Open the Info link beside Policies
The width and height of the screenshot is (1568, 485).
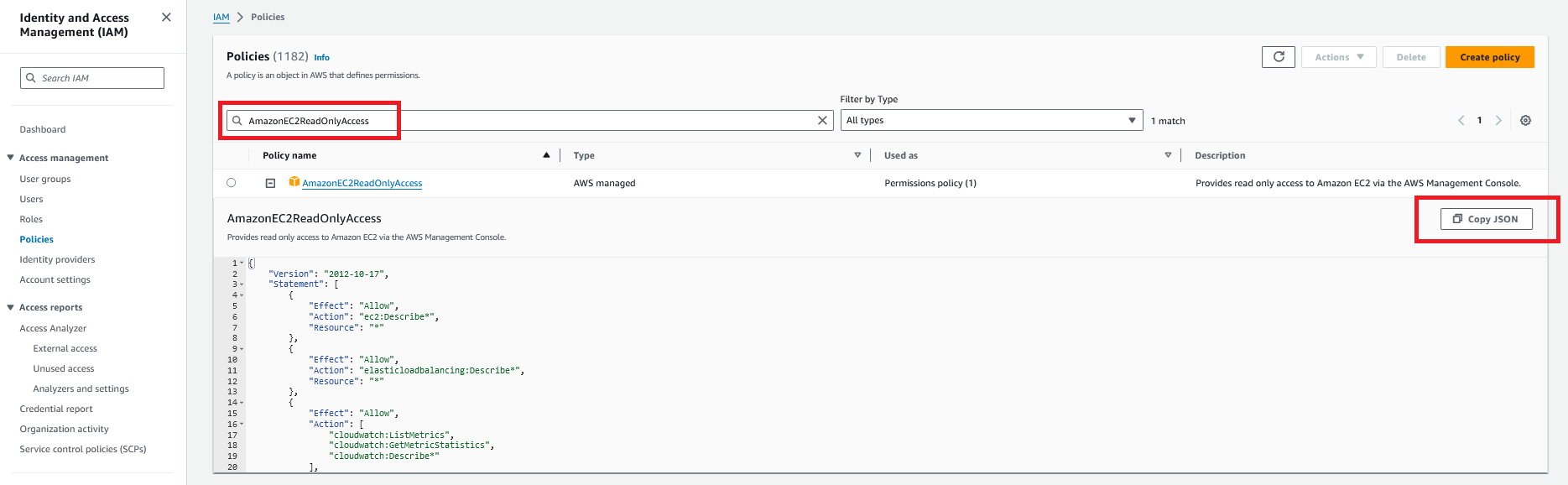click(321, 57)
